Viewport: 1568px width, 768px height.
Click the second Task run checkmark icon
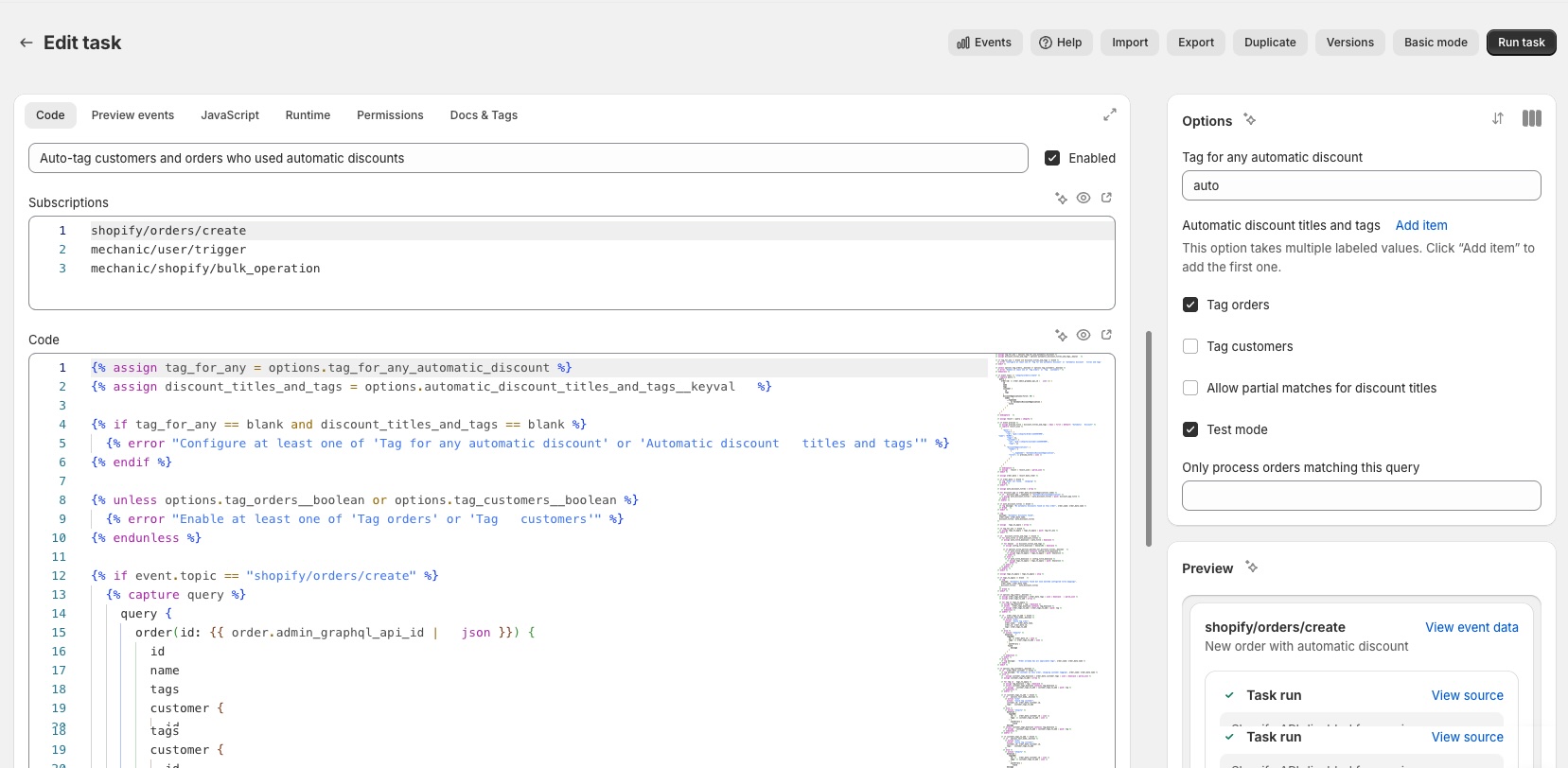point(1229,737)
